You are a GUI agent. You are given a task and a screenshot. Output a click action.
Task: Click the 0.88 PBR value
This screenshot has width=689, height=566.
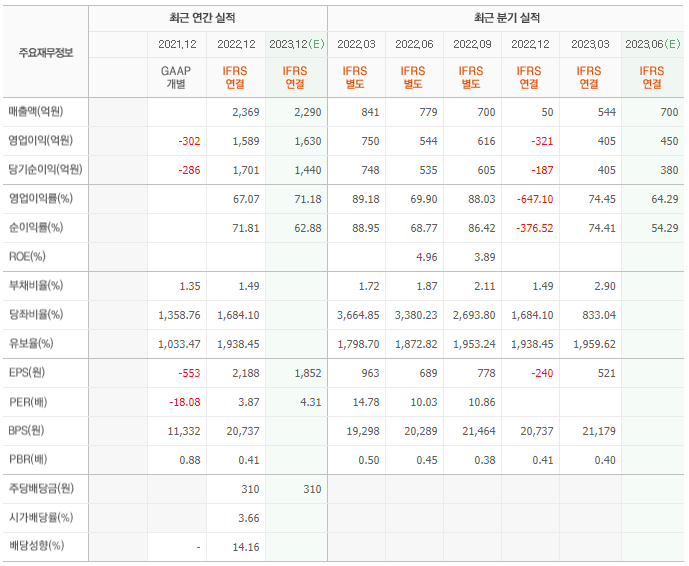click(190, 461)
